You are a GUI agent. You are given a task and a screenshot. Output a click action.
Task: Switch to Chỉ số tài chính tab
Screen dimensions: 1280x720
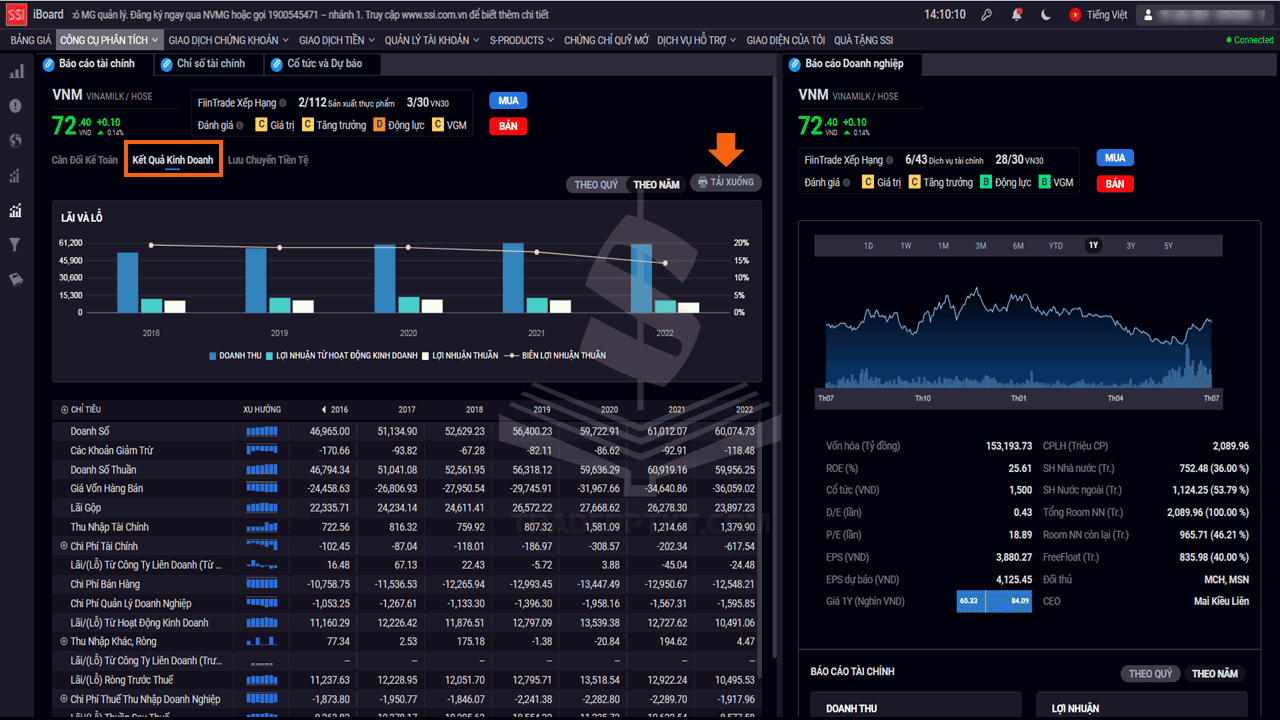point(210,63)
